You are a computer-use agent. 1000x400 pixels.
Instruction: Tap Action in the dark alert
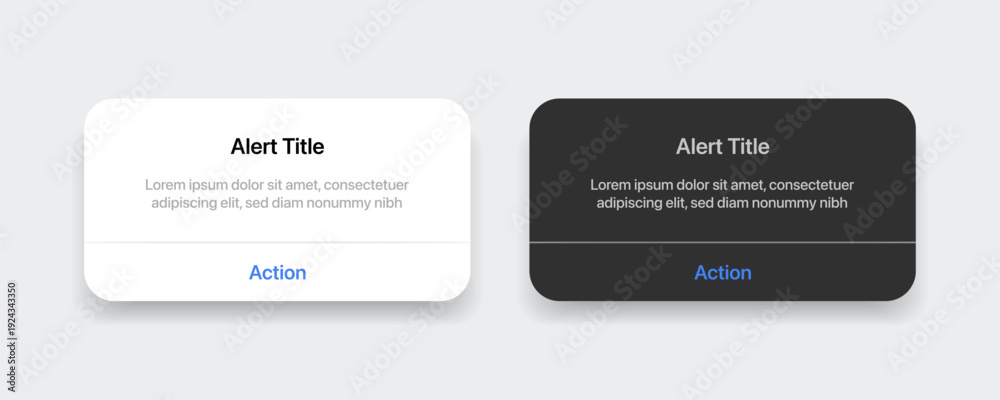pyautogui.click(x=723, y=272)
